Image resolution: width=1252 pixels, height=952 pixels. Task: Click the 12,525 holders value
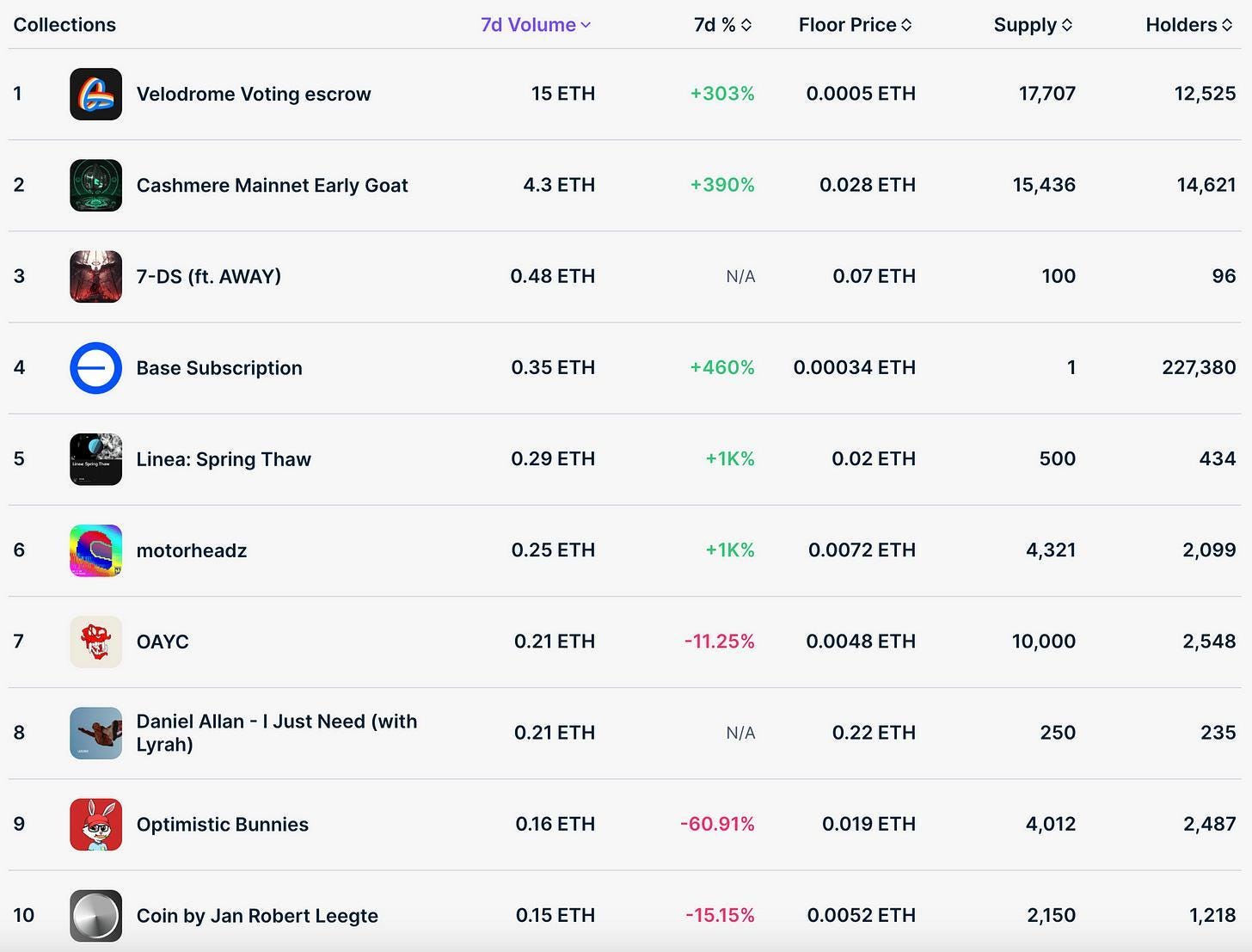[x=1205, y=94]
